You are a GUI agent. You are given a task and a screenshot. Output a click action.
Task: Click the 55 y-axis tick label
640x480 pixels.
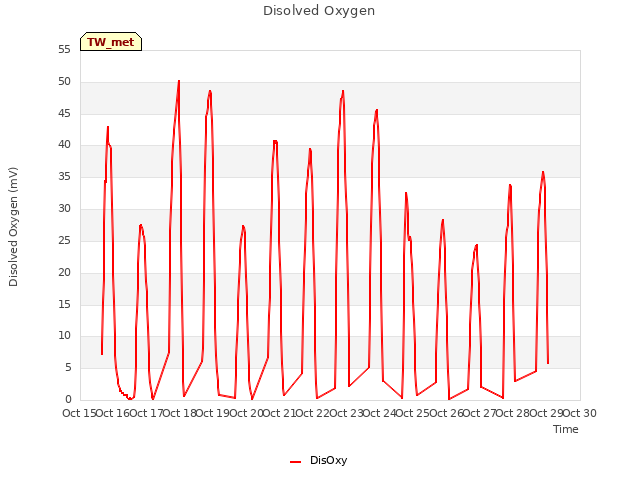click(x=64, y=50)
